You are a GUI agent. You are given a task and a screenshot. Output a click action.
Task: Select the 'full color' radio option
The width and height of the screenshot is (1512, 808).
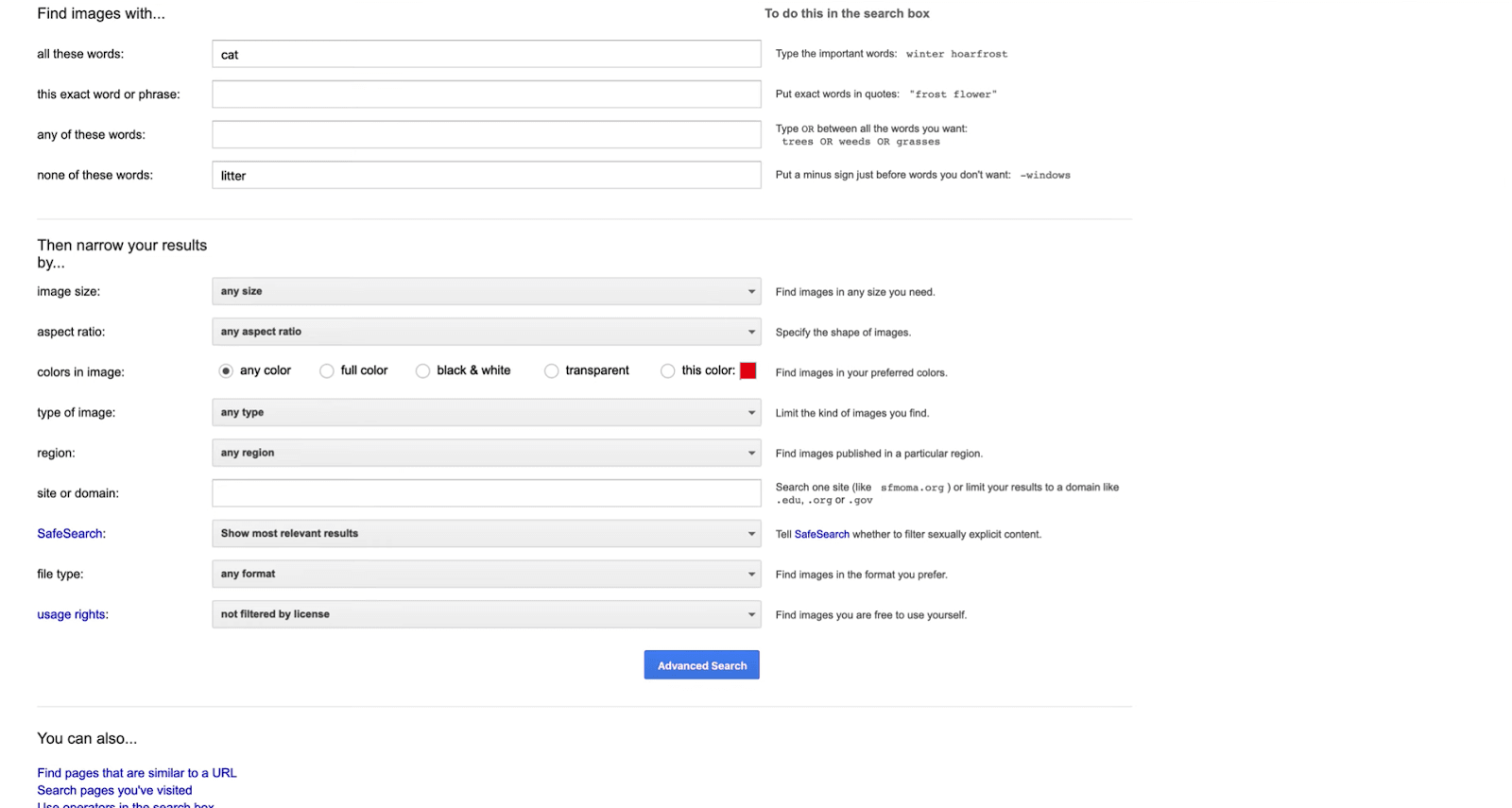[x=327, y=371]
